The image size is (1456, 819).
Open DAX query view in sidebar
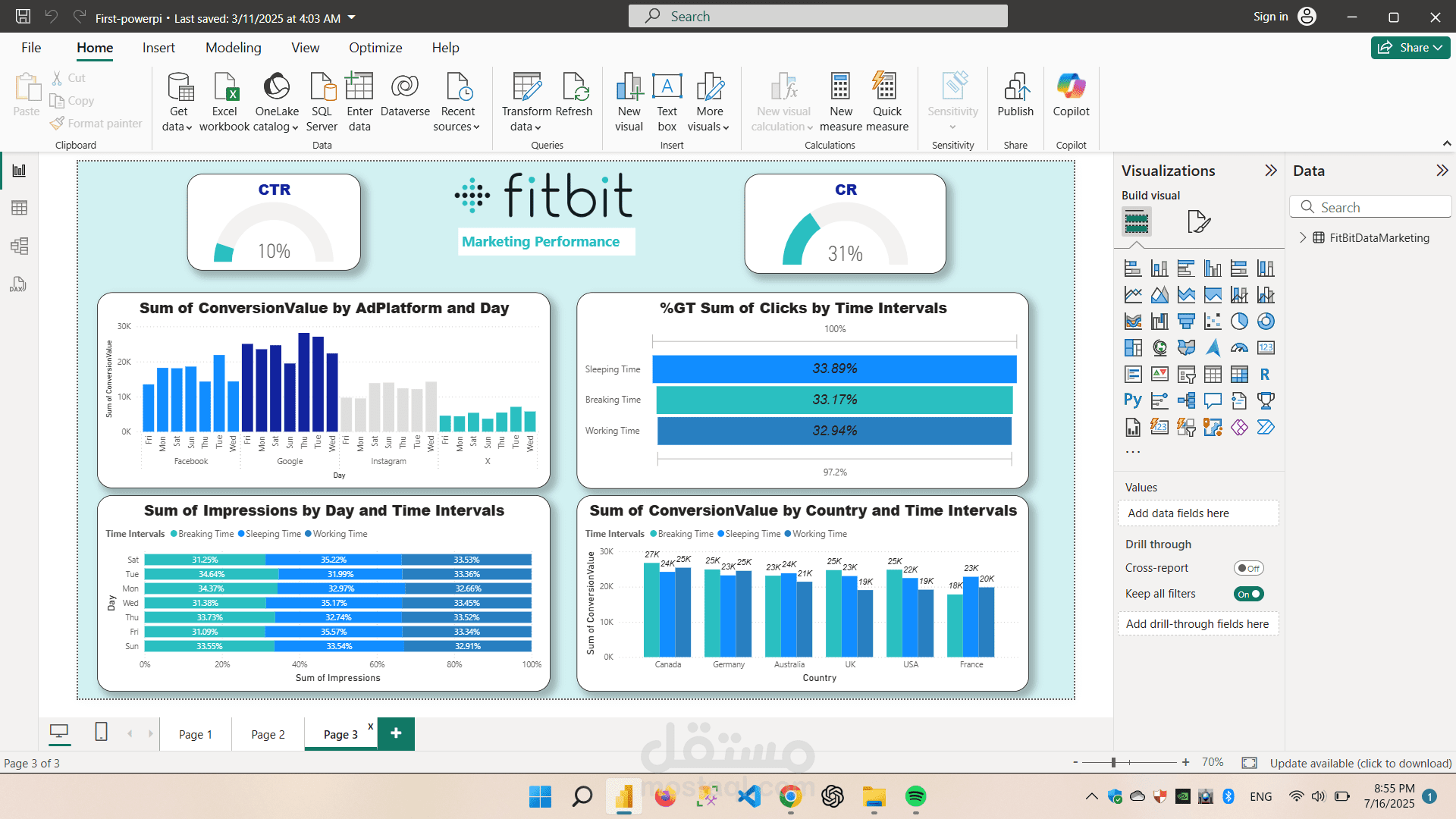coord(19,284)
